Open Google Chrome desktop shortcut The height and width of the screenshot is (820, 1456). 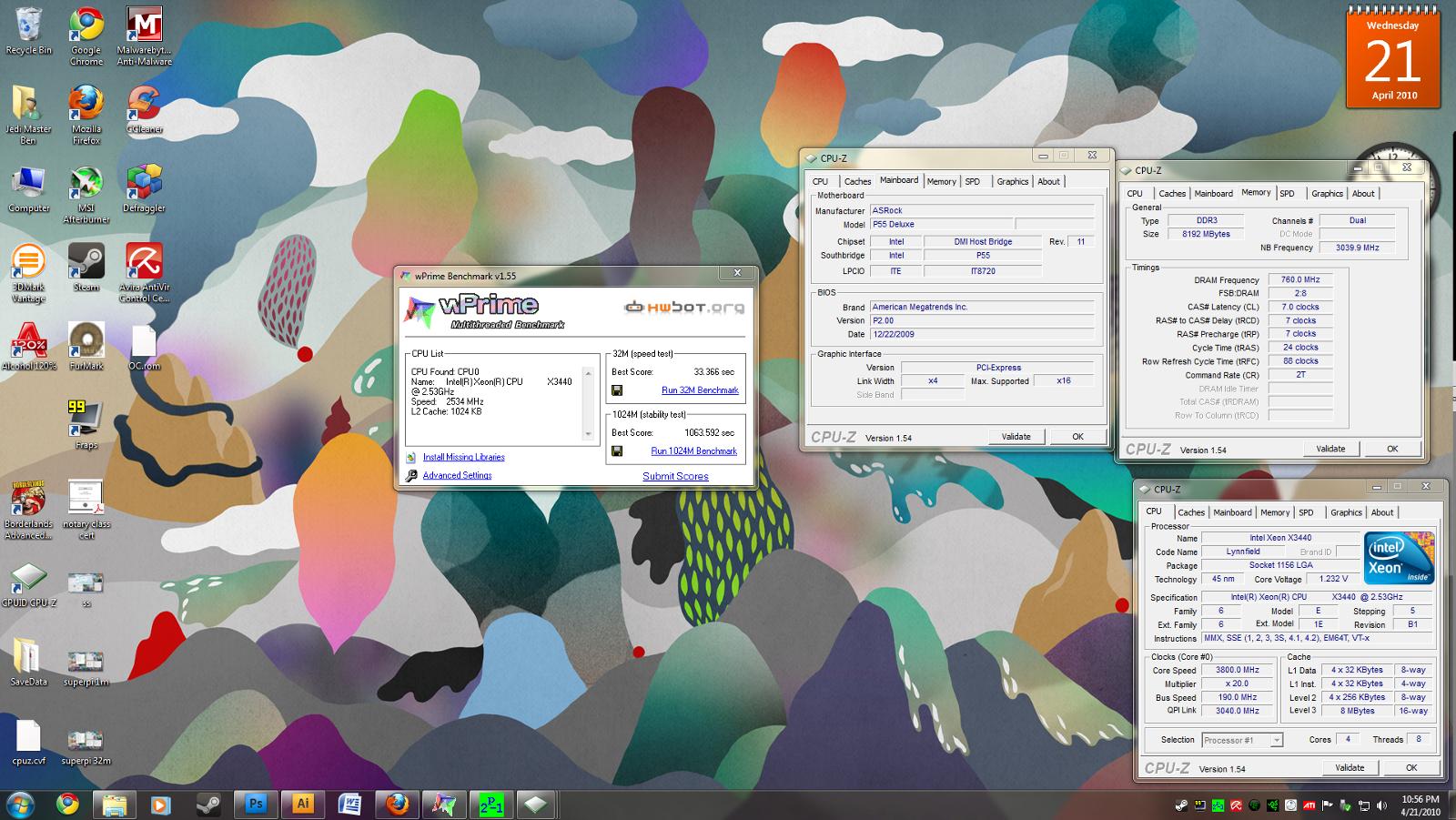(86, 36)
